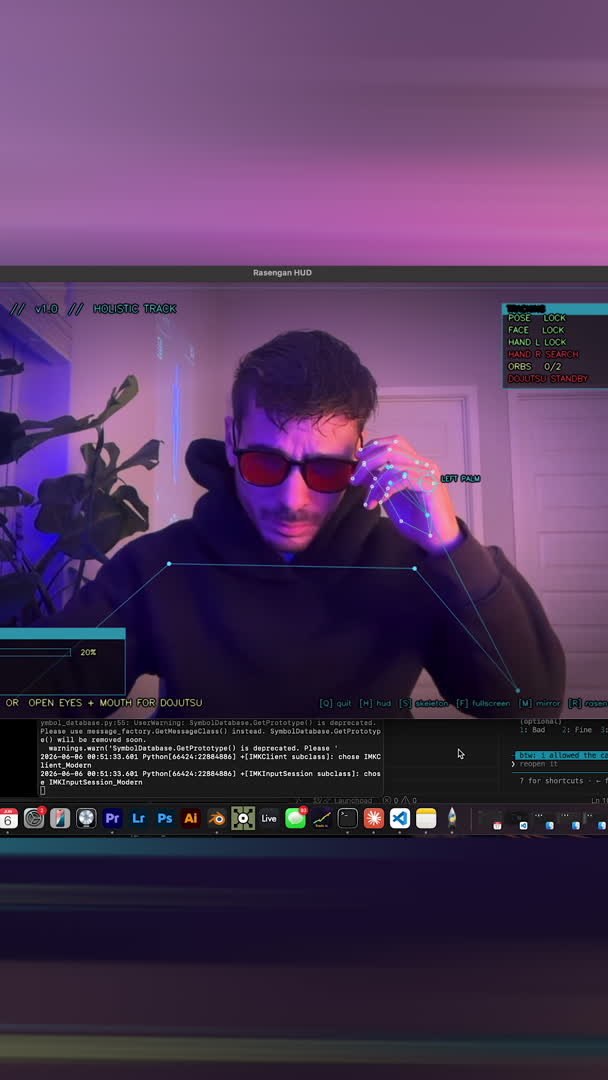
Task: Open Blender from the dock
Action: (217, 818)
